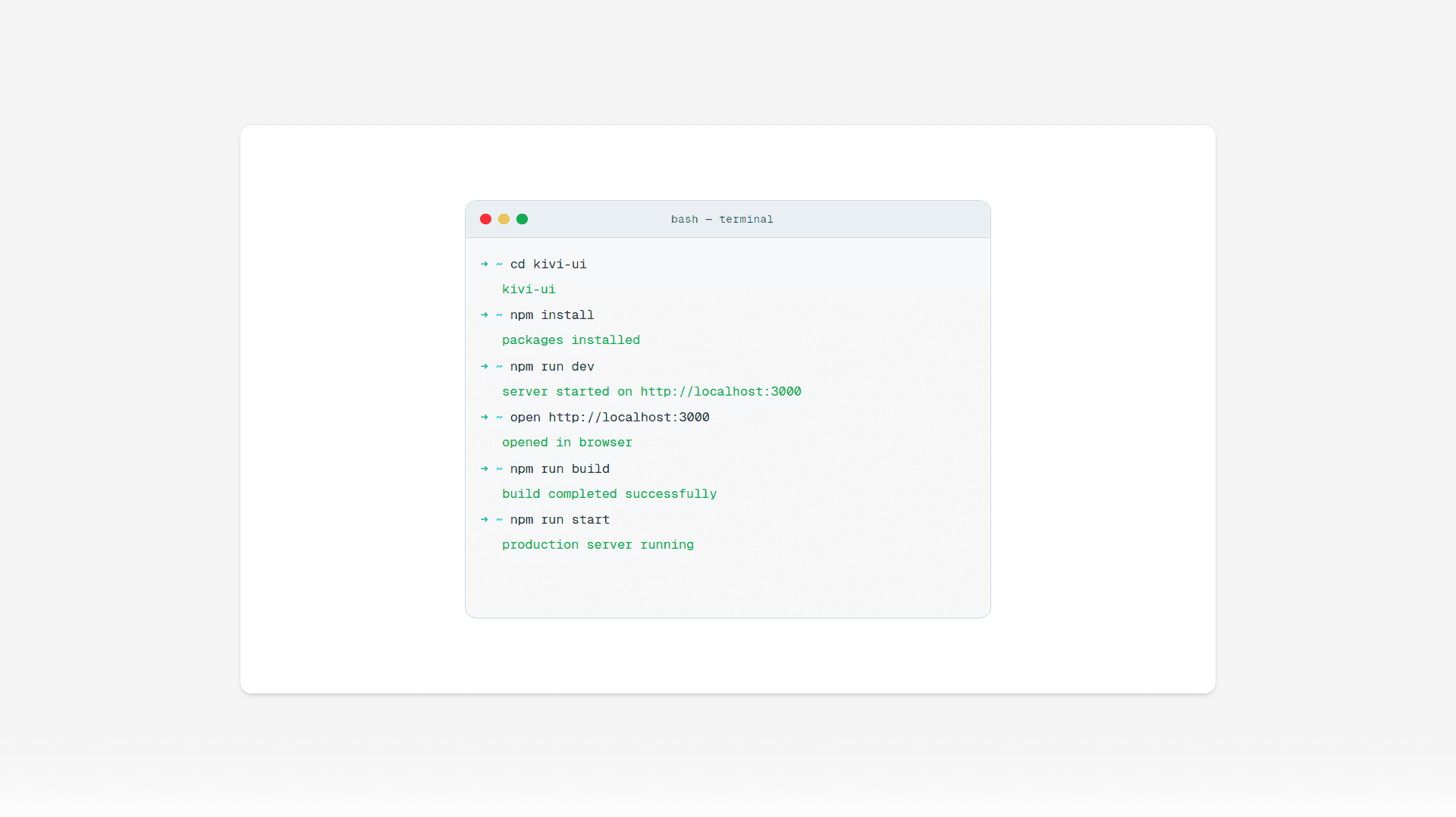This screenshot has width=1456, height=817.
Task: Click the green maximize dot in terminal
Action: pos(522,219)
